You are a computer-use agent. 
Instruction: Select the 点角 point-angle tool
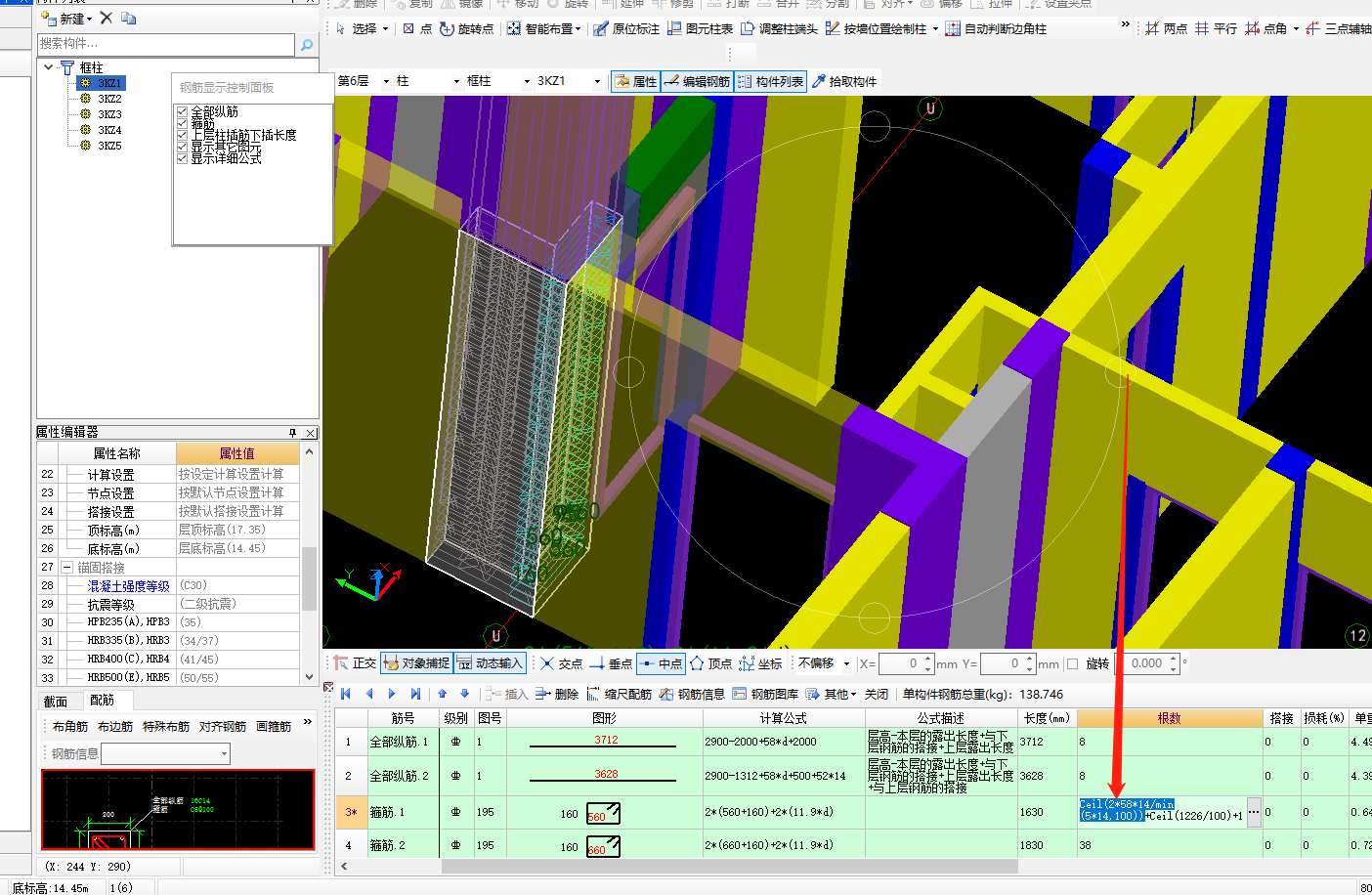1266,29
